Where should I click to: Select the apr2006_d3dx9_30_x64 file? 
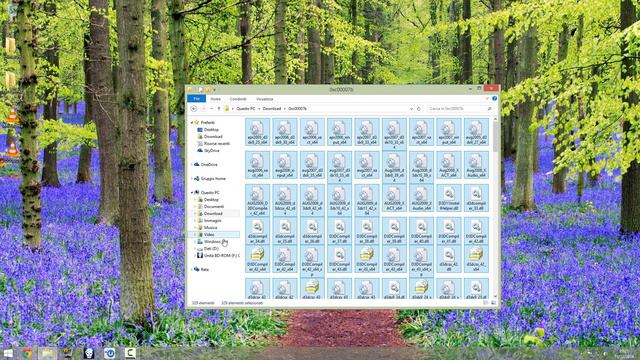click(x=285, y=132)
